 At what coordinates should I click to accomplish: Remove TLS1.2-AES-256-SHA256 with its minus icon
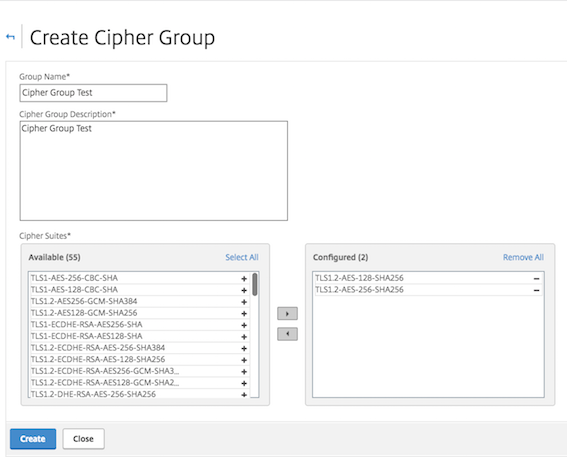(x=537, y=290)
